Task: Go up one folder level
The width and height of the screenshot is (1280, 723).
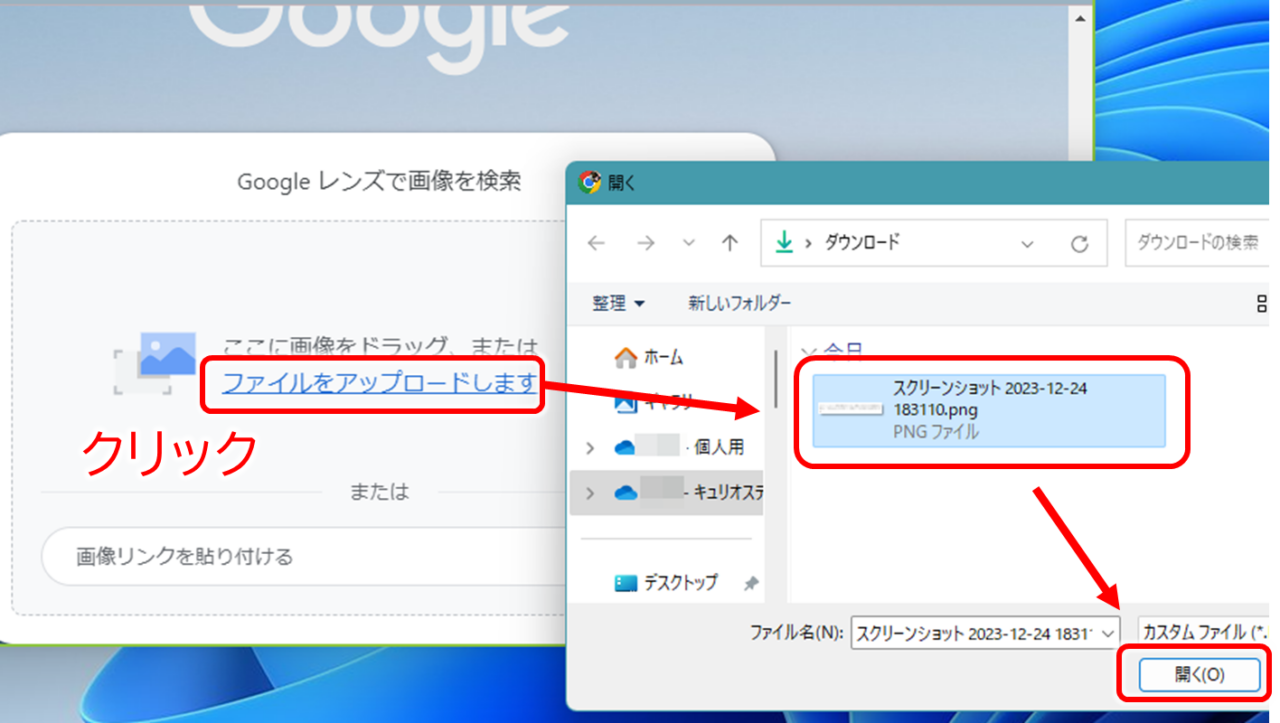Action: 730,243
